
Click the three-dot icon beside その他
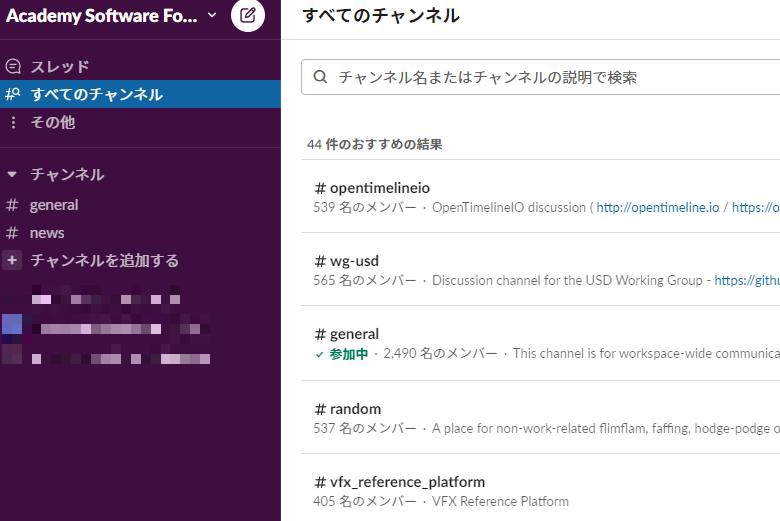13,122
